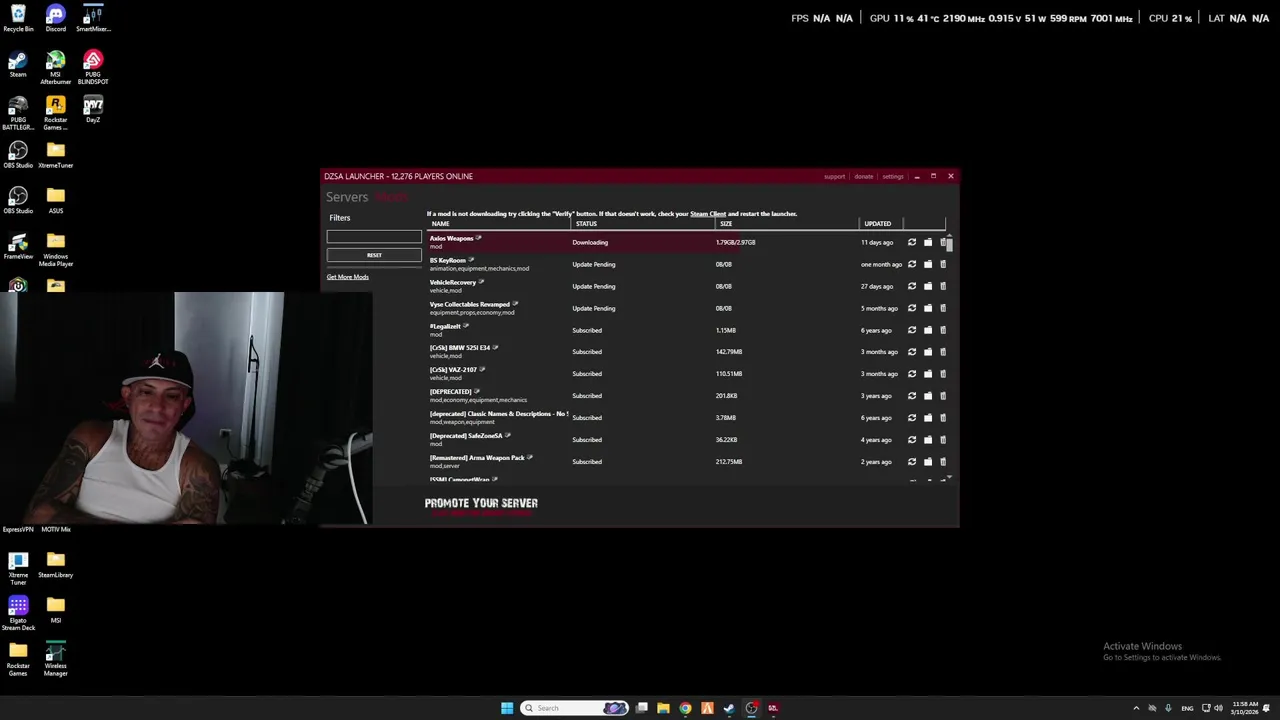Delete the #LegalizeIt mod
Viewport: 1280px width, 720px height.
click(x=943, y=330)
